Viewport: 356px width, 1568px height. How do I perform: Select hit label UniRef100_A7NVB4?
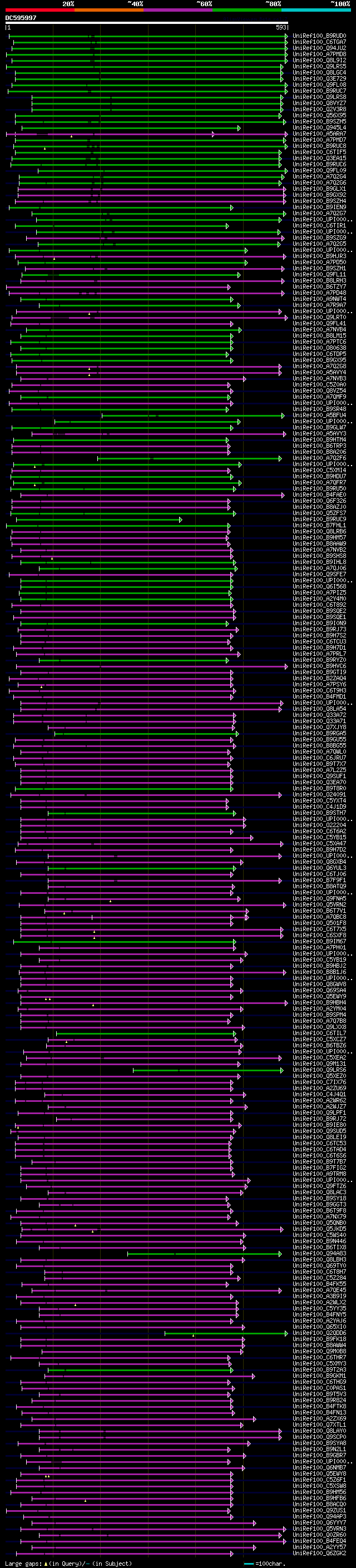319,329
